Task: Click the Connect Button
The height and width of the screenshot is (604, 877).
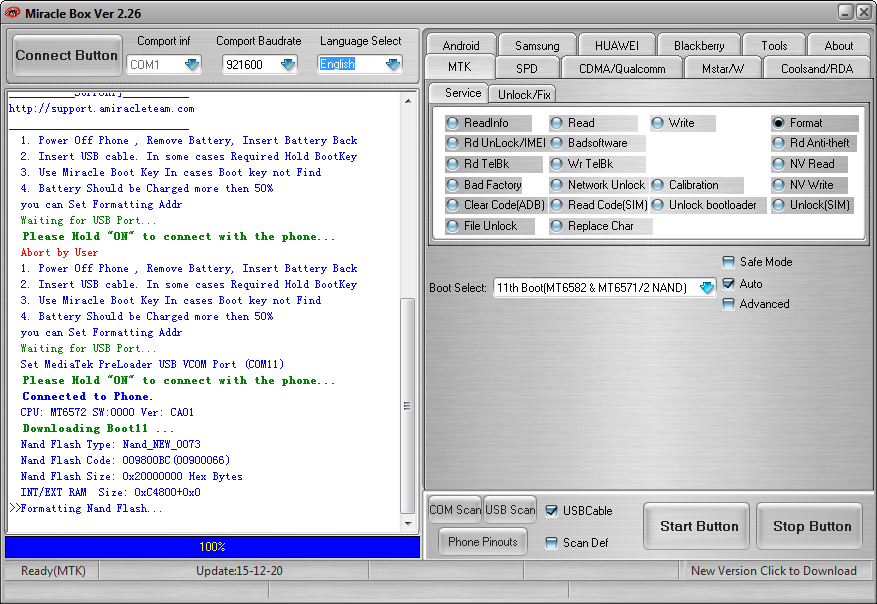Action: pyautogui.click(x=67, y=55)
